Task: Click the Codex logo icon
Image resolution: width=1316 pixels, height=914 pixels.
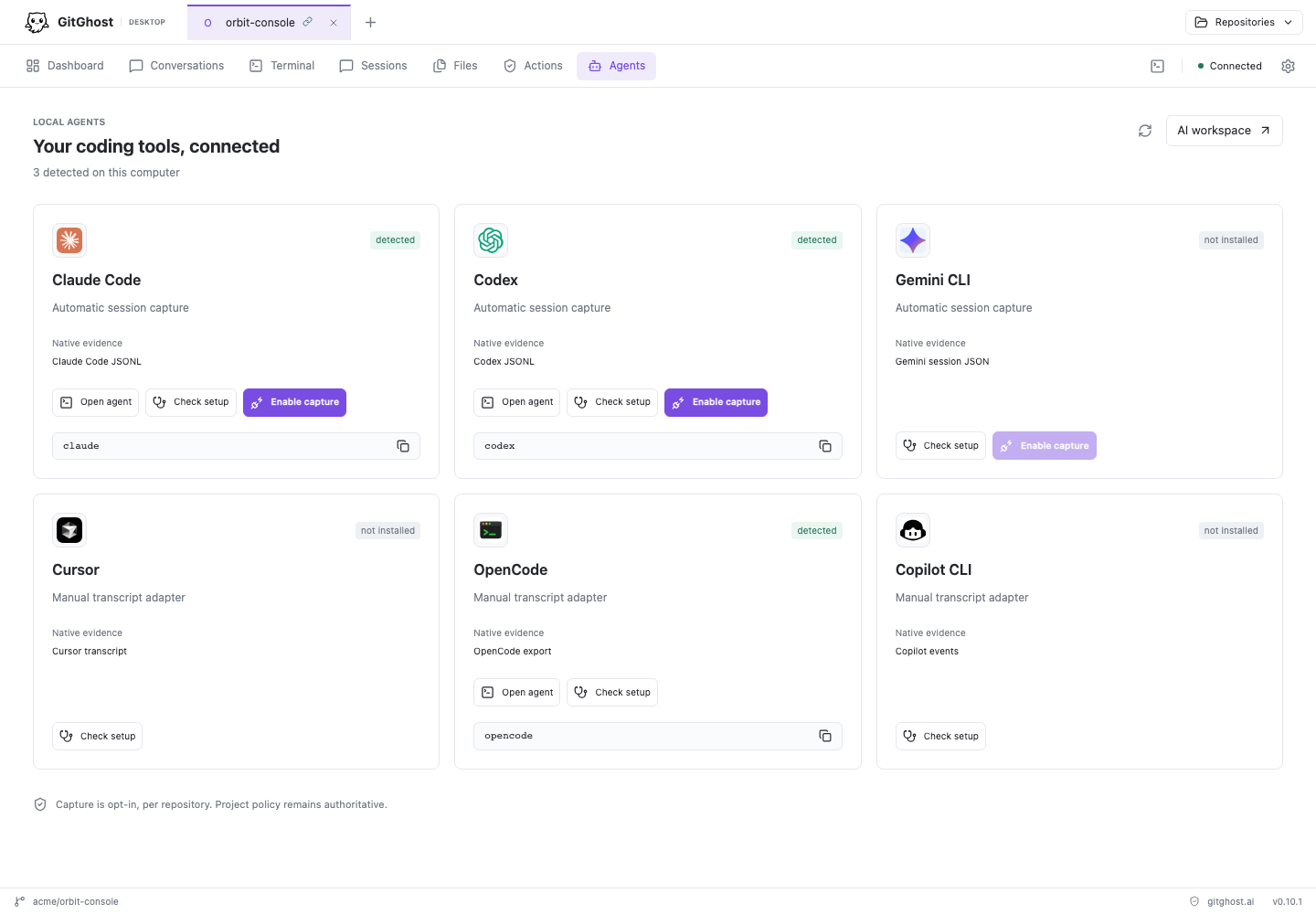Action: pyautogui.click(x=491, y=240)
